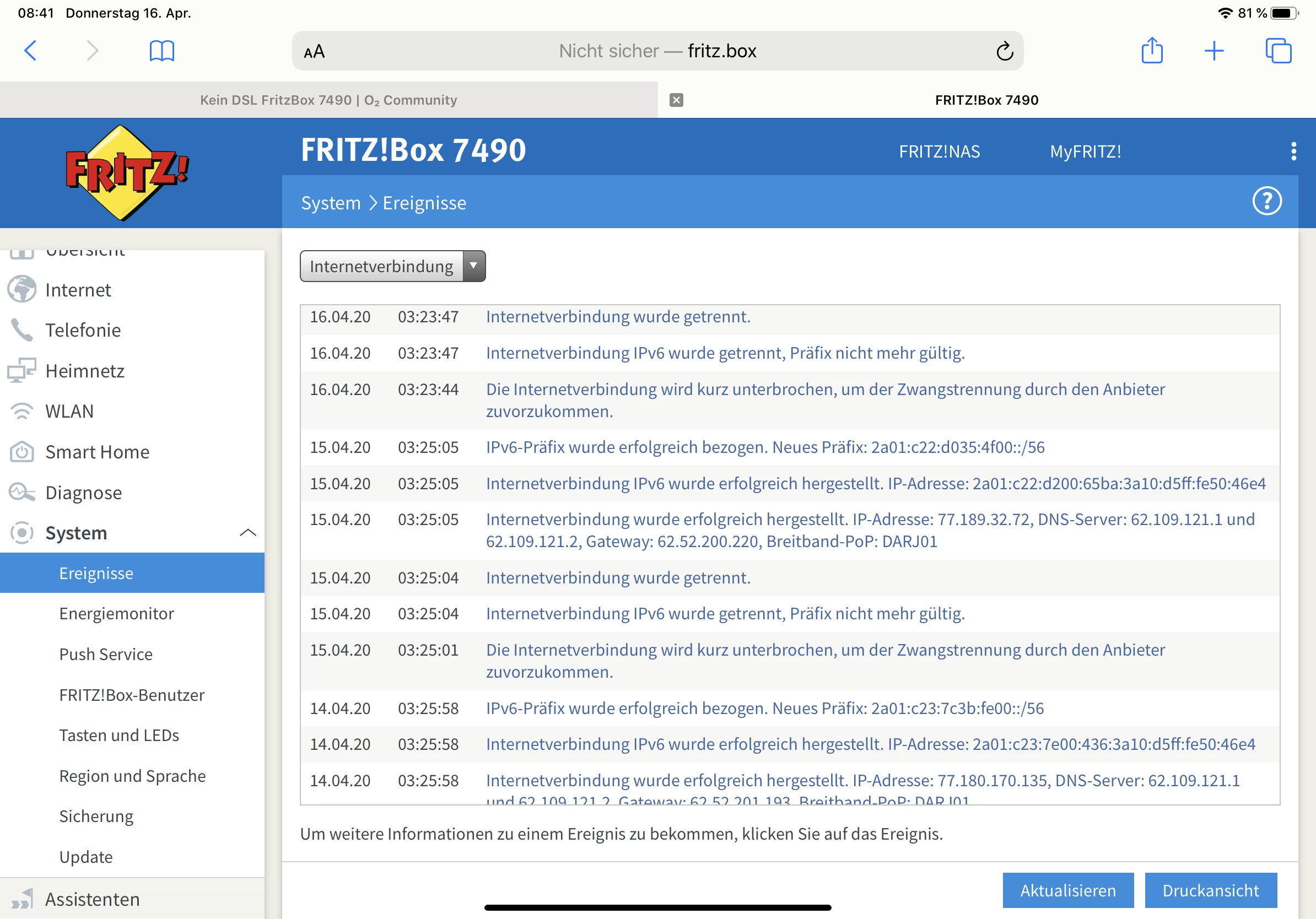Tap the AA reader view options
Viewport: 1316px width, 919px height.
point(314,52)
